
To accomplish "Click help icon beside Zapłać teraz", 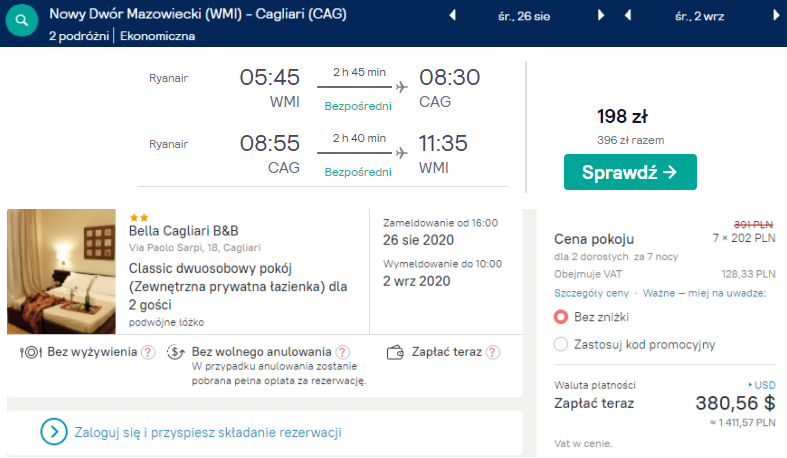I will pyautogui.click(x=492, y=353).
